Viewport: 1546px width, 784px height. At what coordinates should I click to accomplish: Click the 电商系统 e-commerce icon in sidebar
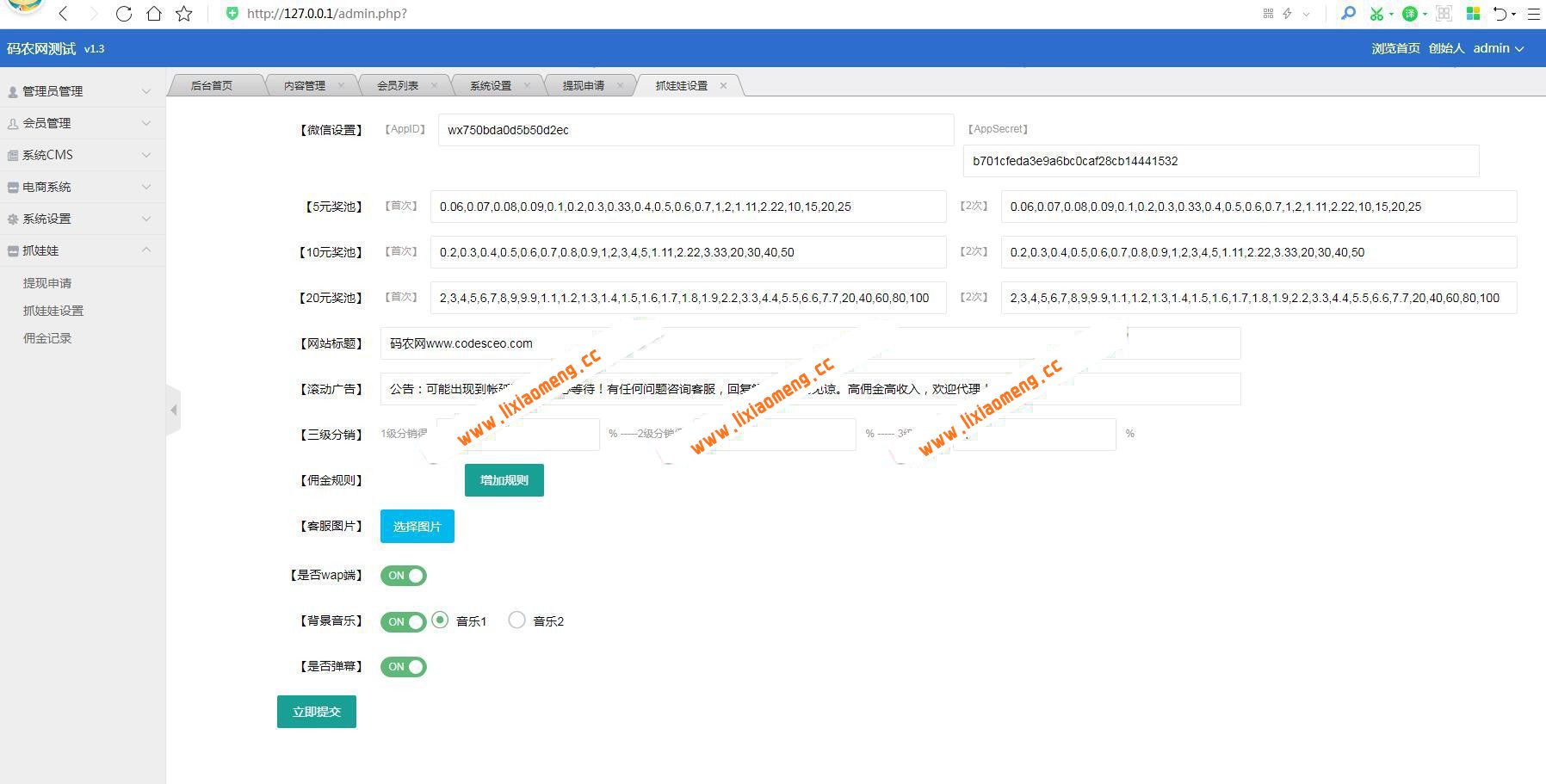click(12, 187)
